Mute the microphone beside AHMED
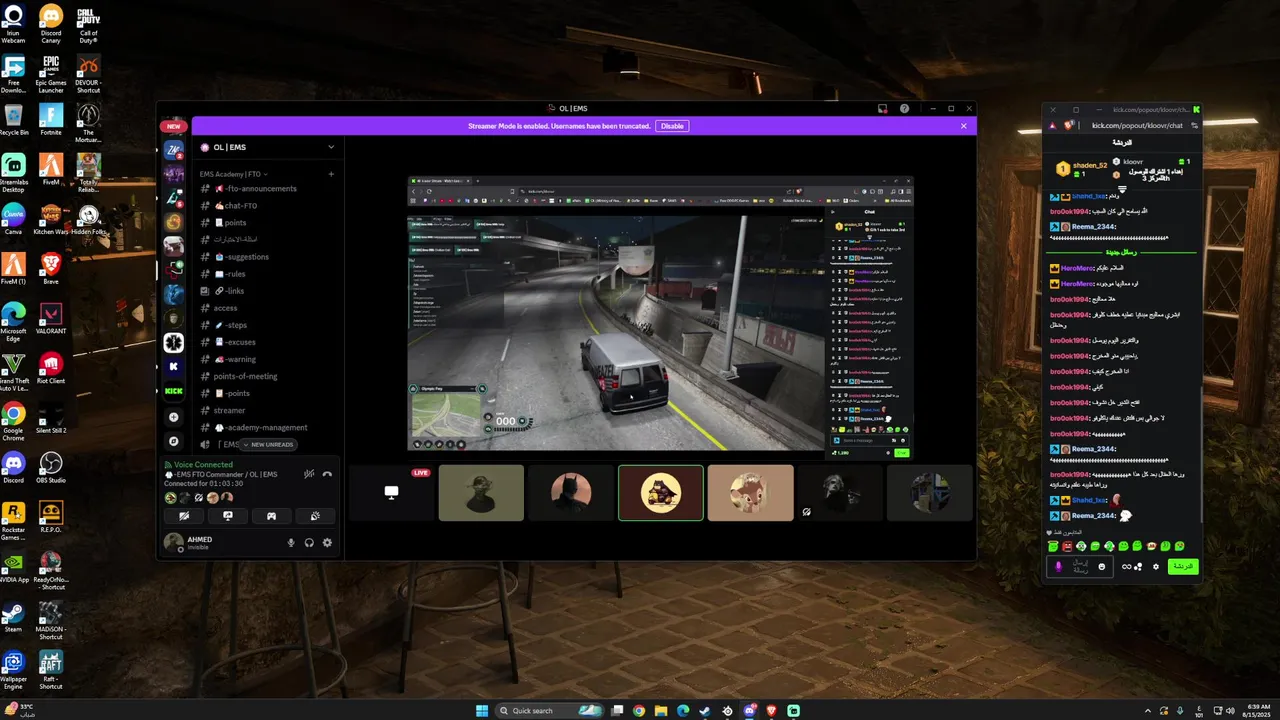This screenshot has width=1280, height=720. 291,543
